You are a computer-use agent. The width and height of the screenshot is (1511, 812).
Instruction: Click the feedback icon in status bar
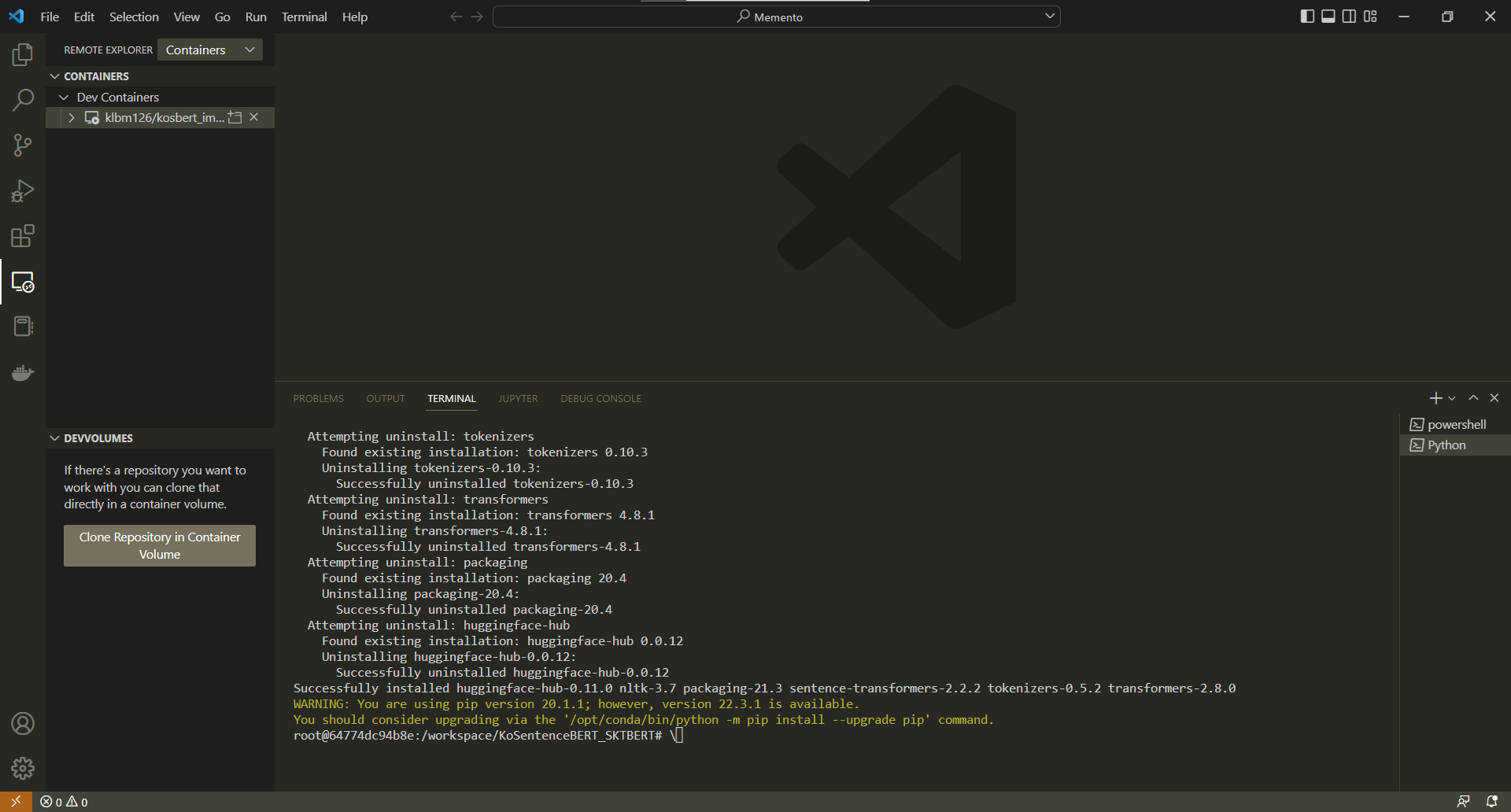1463,802
